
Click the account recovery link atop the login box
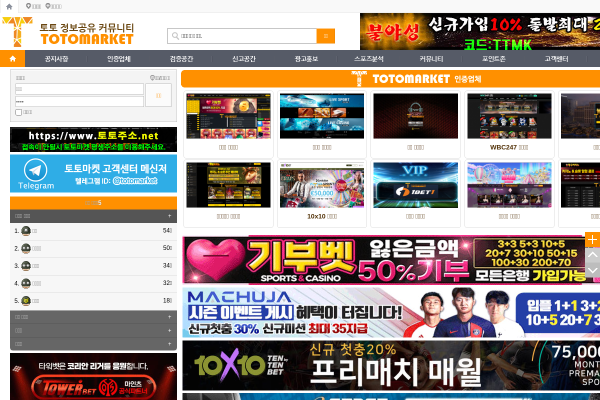[x=160, y=78]
